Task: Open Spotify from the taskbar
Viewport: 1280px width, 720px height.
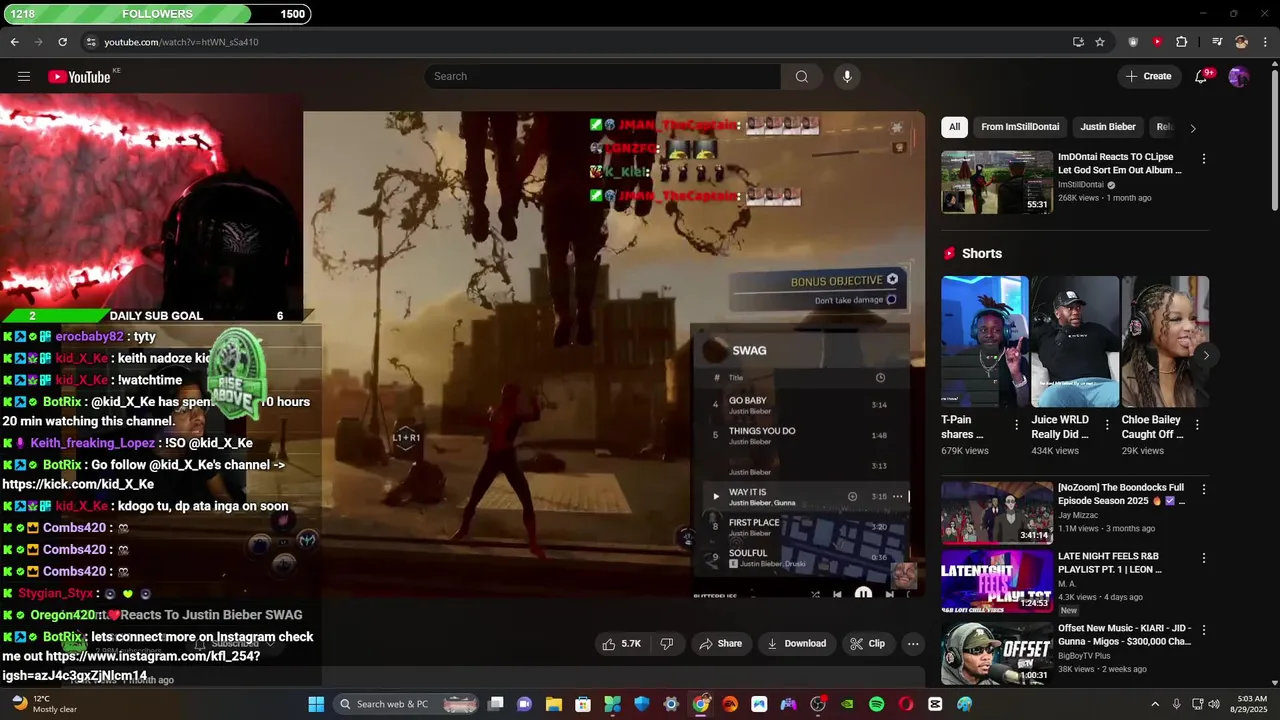Action: coord(876,704)
